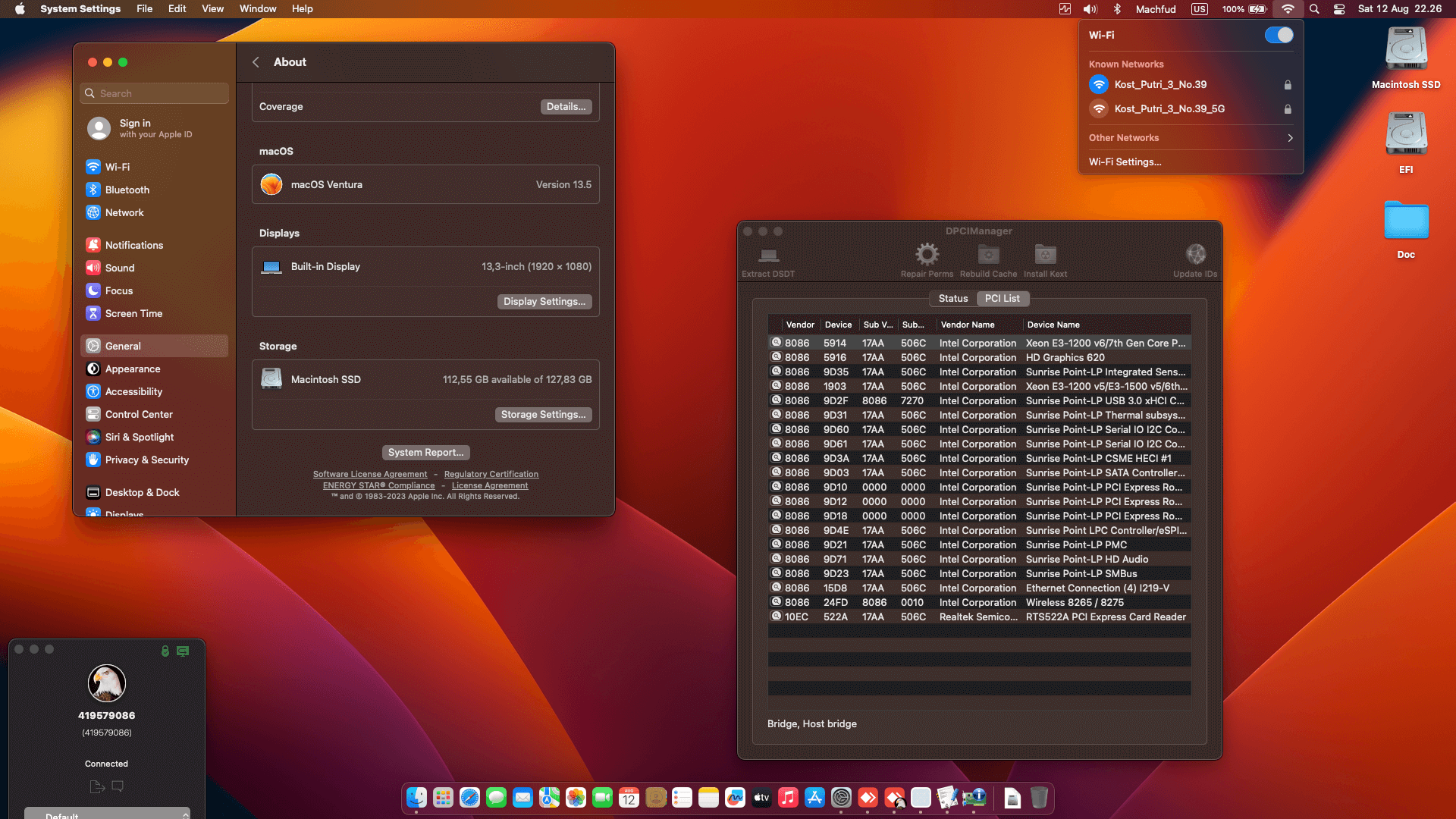
Task: Open Safari from the Dock
Action: (x=469, y=798)
